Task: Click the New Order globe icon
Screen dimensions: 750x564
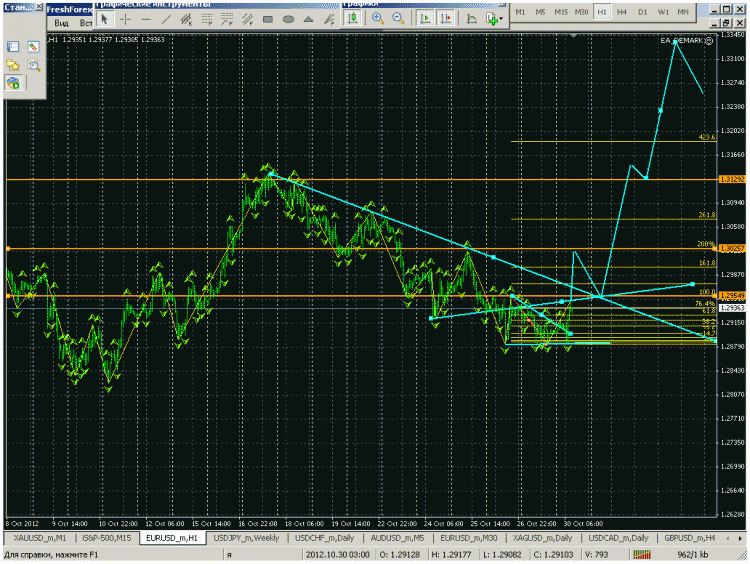Action: [x=13, y=83]
